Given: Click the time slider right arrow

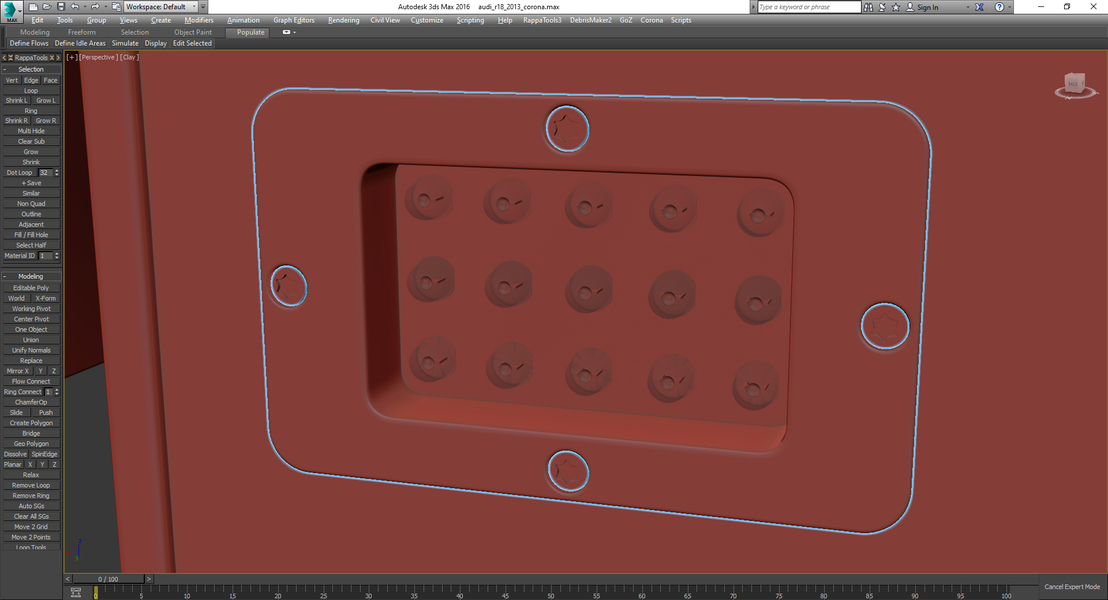Looking at the screenshot, I should [x=148, y=579].
